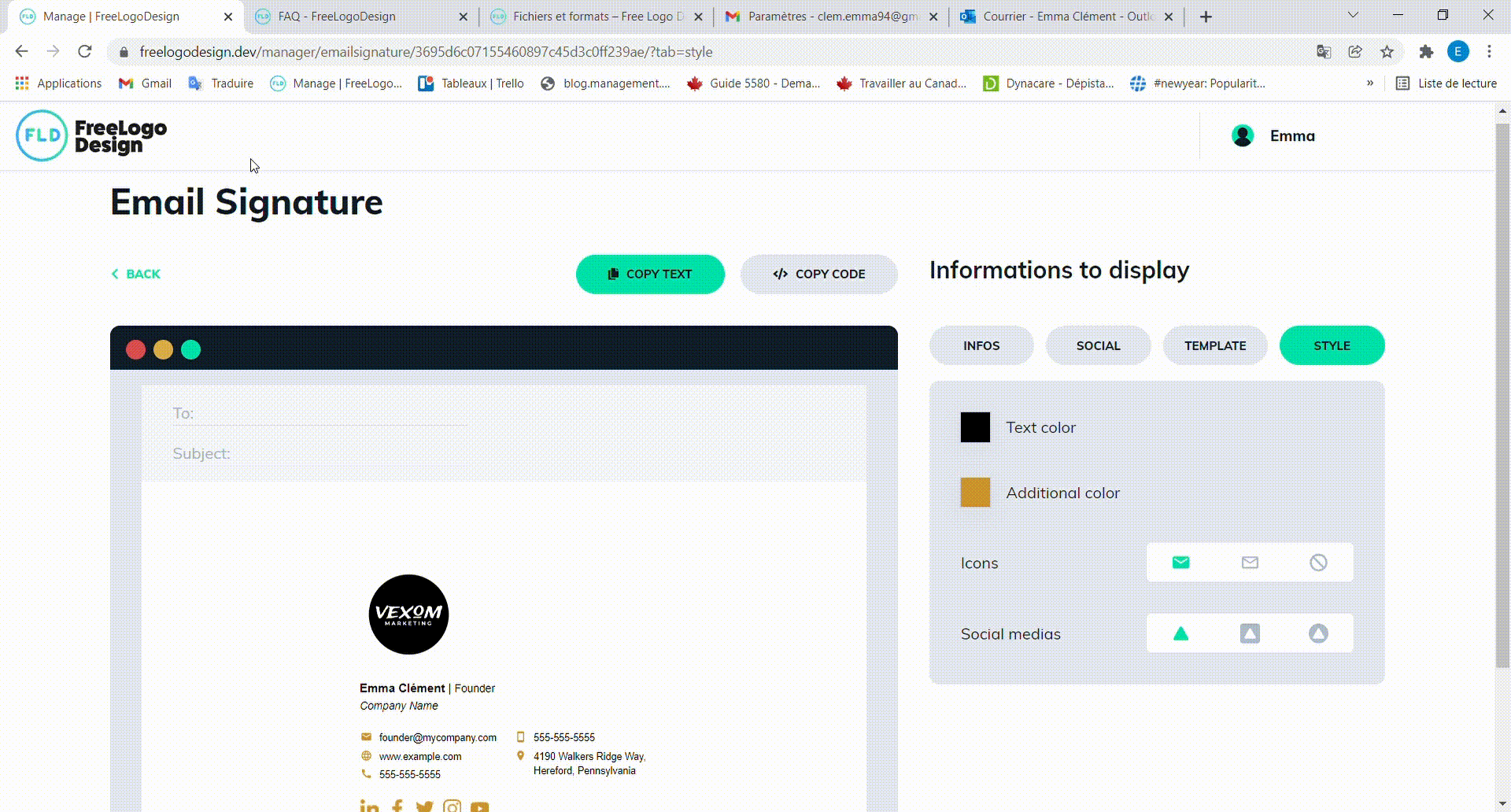
Task: Open the Chrome extensions puzzle icon
Action: pyautogui.click(x=1426, y=51)
